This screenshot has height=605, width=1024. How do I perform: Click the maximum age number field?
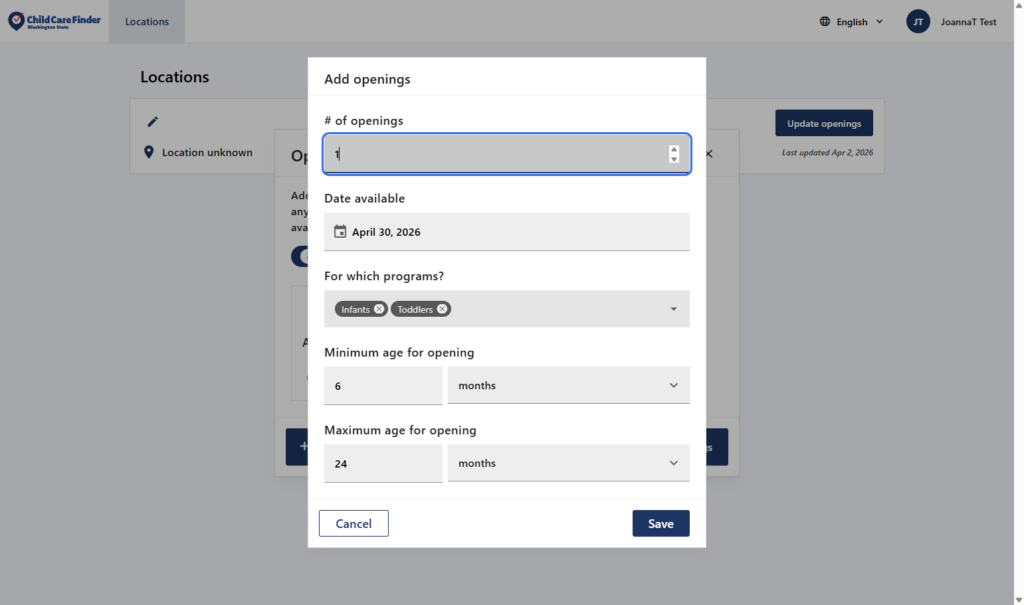[x=383, y=464]
